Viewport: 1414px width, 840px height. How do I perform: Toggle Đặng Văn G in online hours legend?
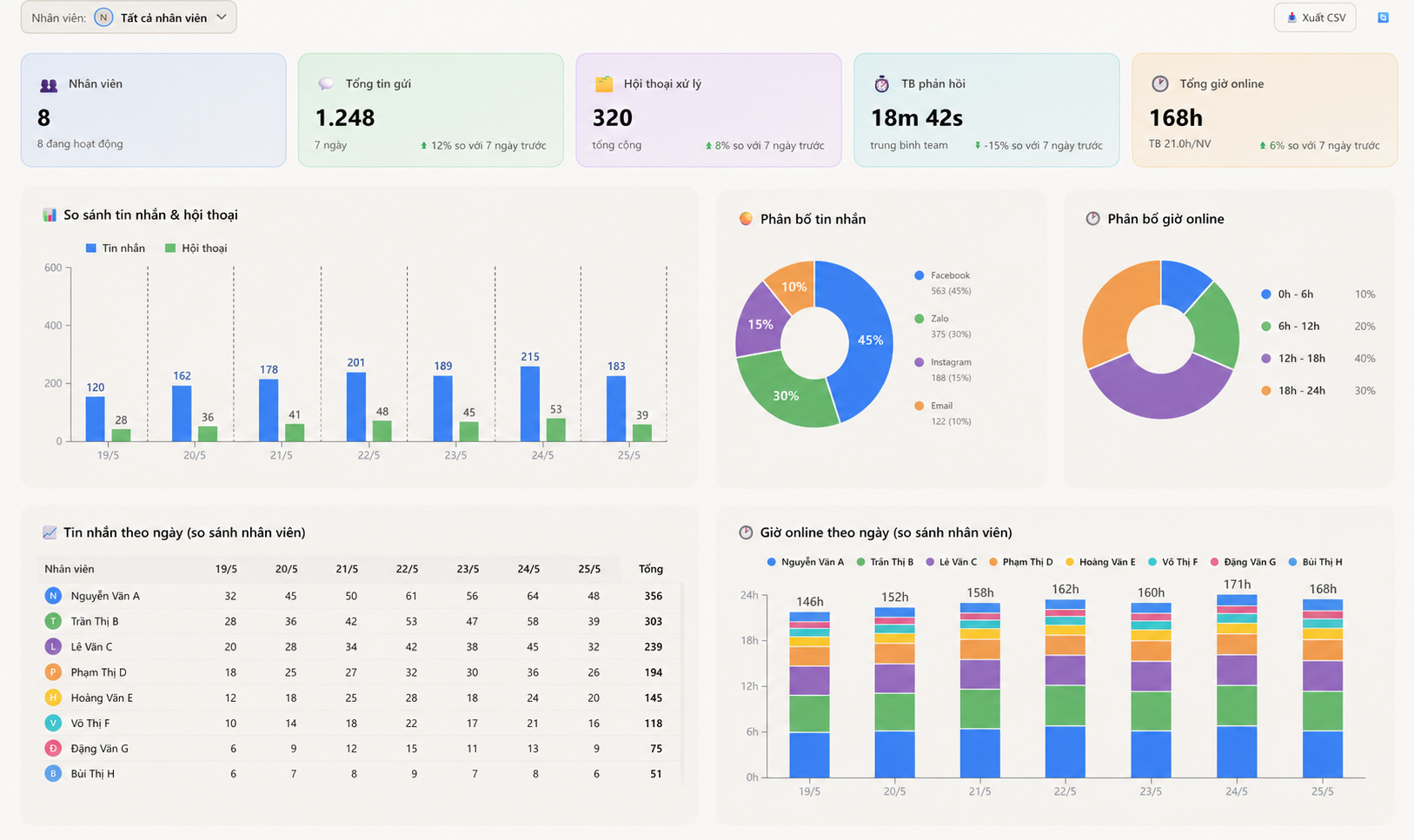pyautogui.click(x=1243, y=562)
